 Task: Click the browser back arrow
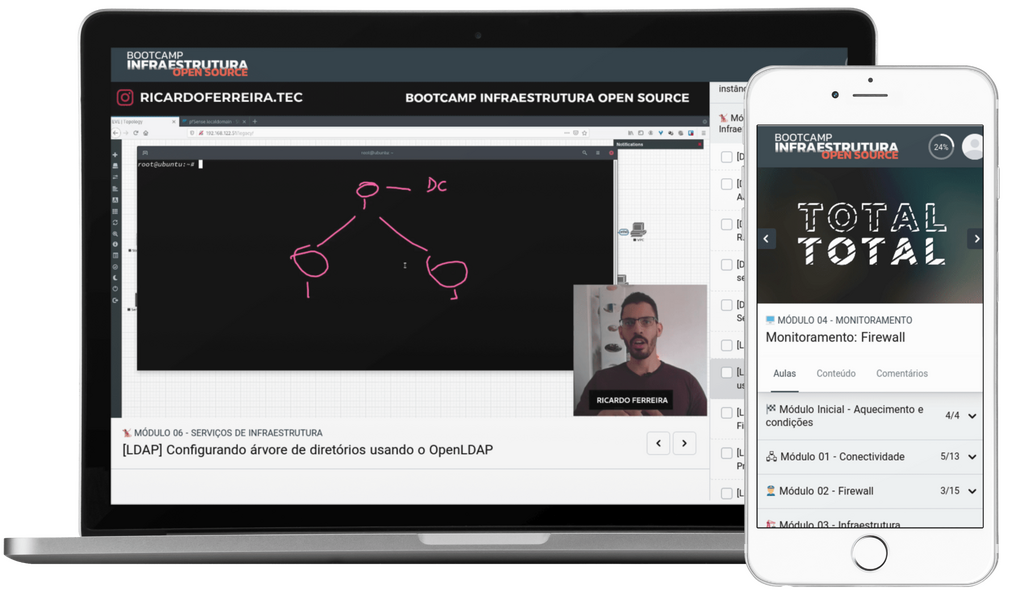click(116, 133)
